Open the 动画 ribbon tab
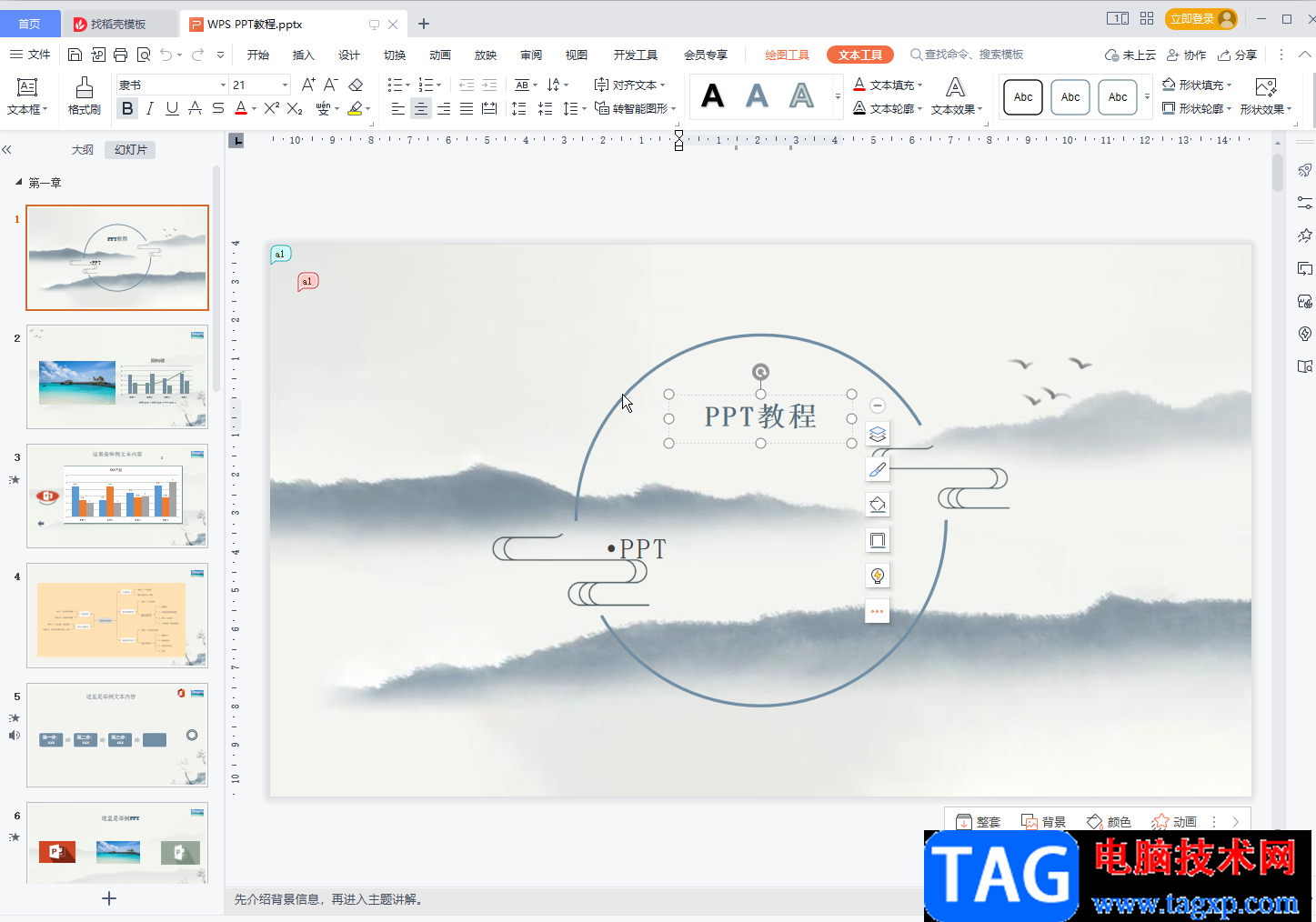Image resolution: width=1316 pixels, height=922 pixels. pyautogui.click(x=439, y=55)
